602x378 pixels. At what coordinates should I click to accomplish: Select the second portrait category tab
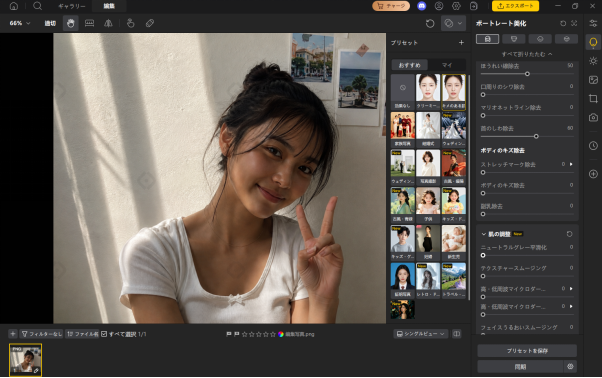pos(514,39)
